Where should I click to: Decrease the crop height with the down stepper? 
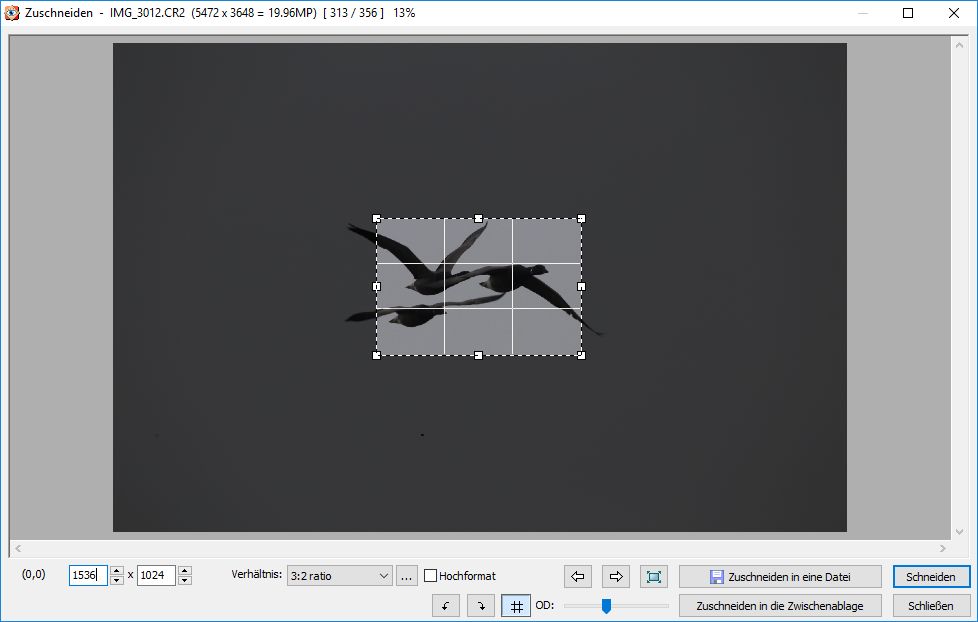click(184, 580)
